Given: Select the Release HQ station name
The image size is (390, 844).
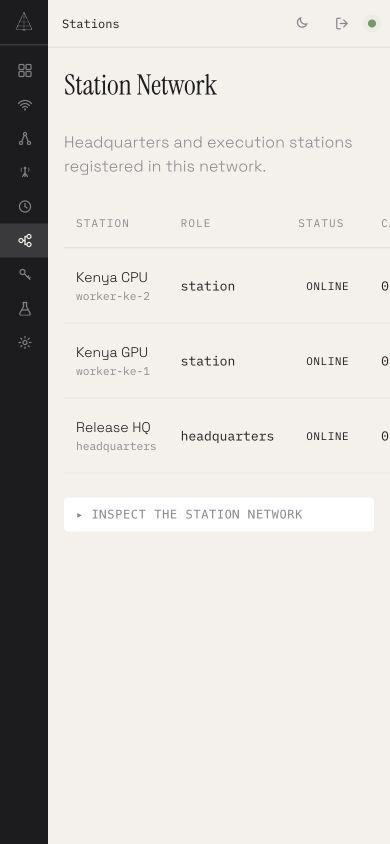Looking at the screenshot, I should tap(113, 427).
